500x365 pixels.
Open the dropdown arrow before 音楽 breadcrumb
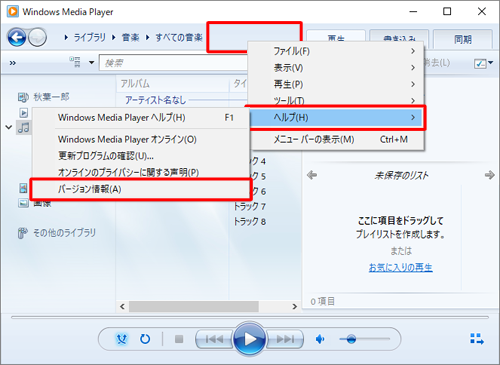[x=114, y=37]
